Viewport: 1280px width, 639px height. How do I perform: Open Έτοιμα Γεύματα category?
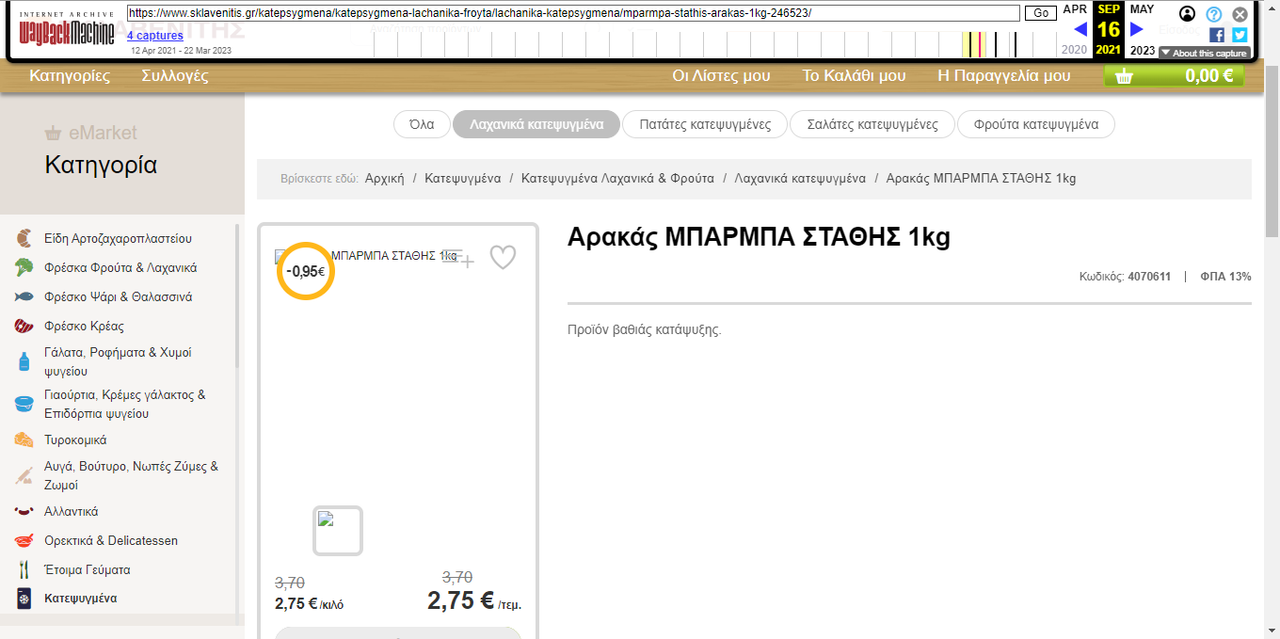click(87, 569)
